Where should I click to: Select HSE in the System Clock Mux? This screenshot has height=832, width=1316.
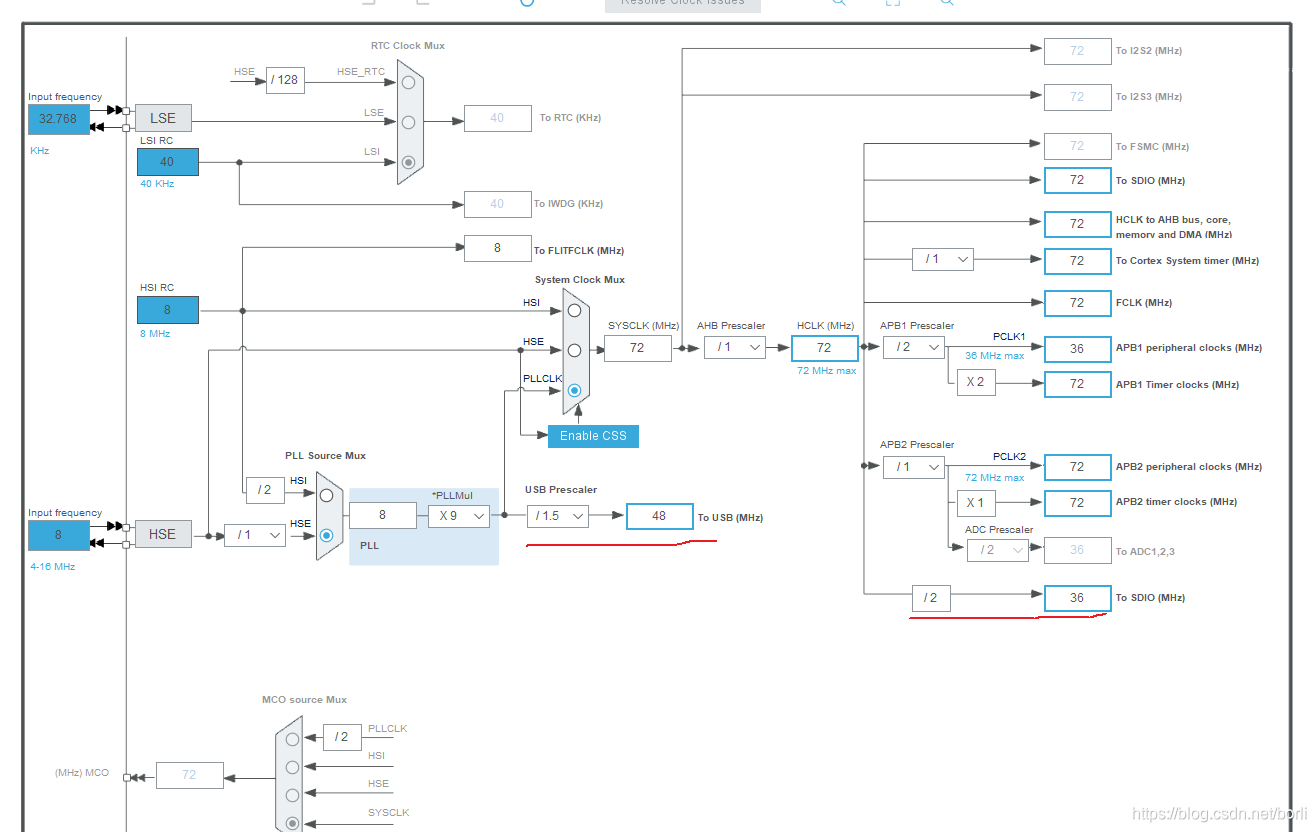click(574, 350)
